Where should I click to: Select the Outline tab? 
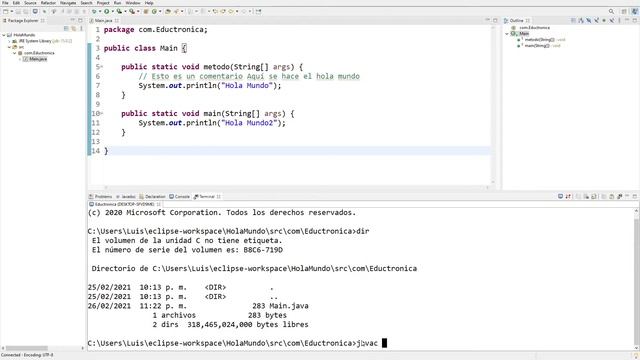(516, 20)
